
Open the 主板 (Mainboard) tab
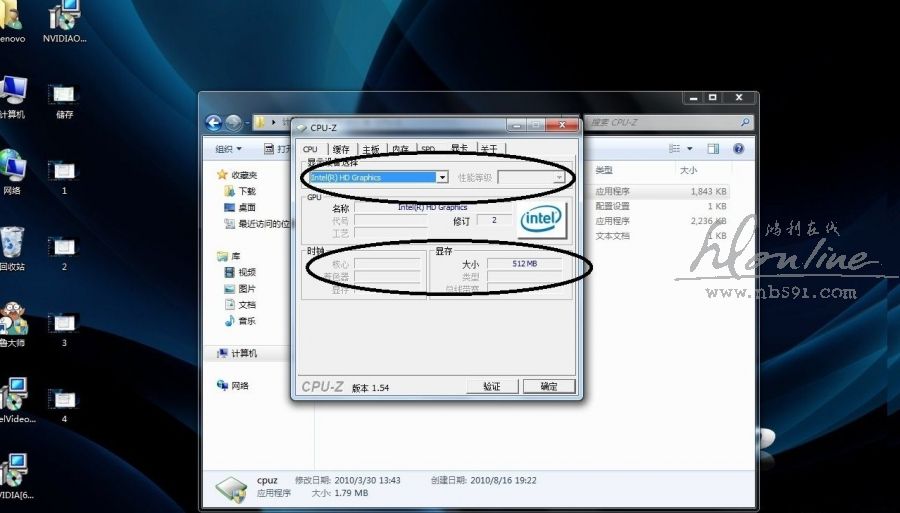tap(371, 149)
